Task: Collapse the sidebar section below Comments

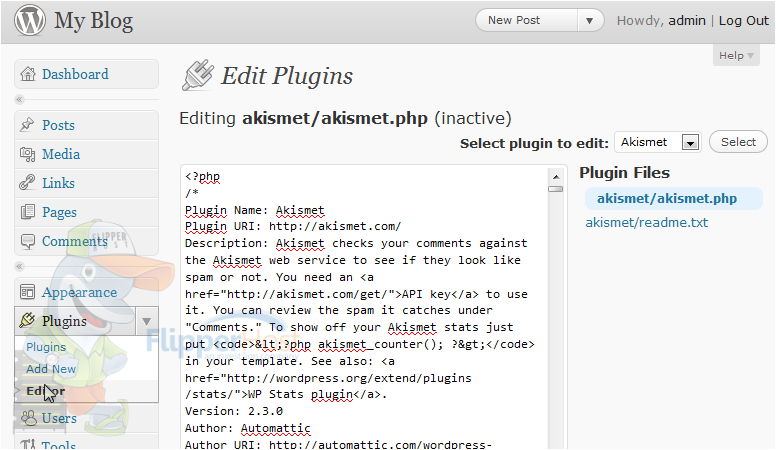Action: [19, 267]
